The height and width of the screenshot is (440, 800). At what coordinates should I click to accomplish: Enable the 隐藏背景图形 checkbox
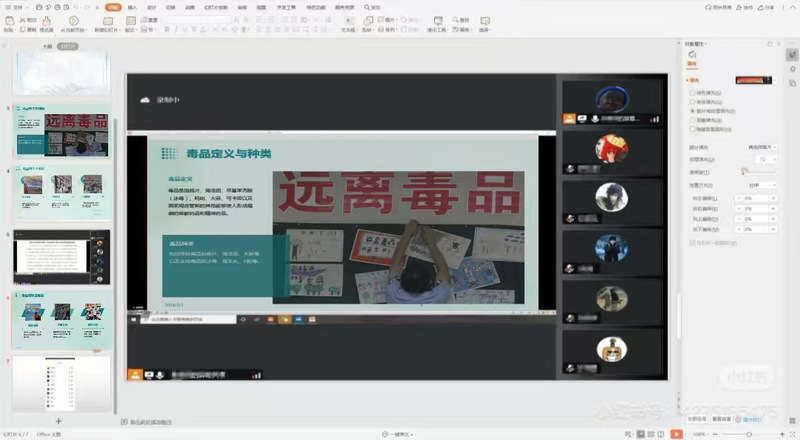(x=693, y=128)
